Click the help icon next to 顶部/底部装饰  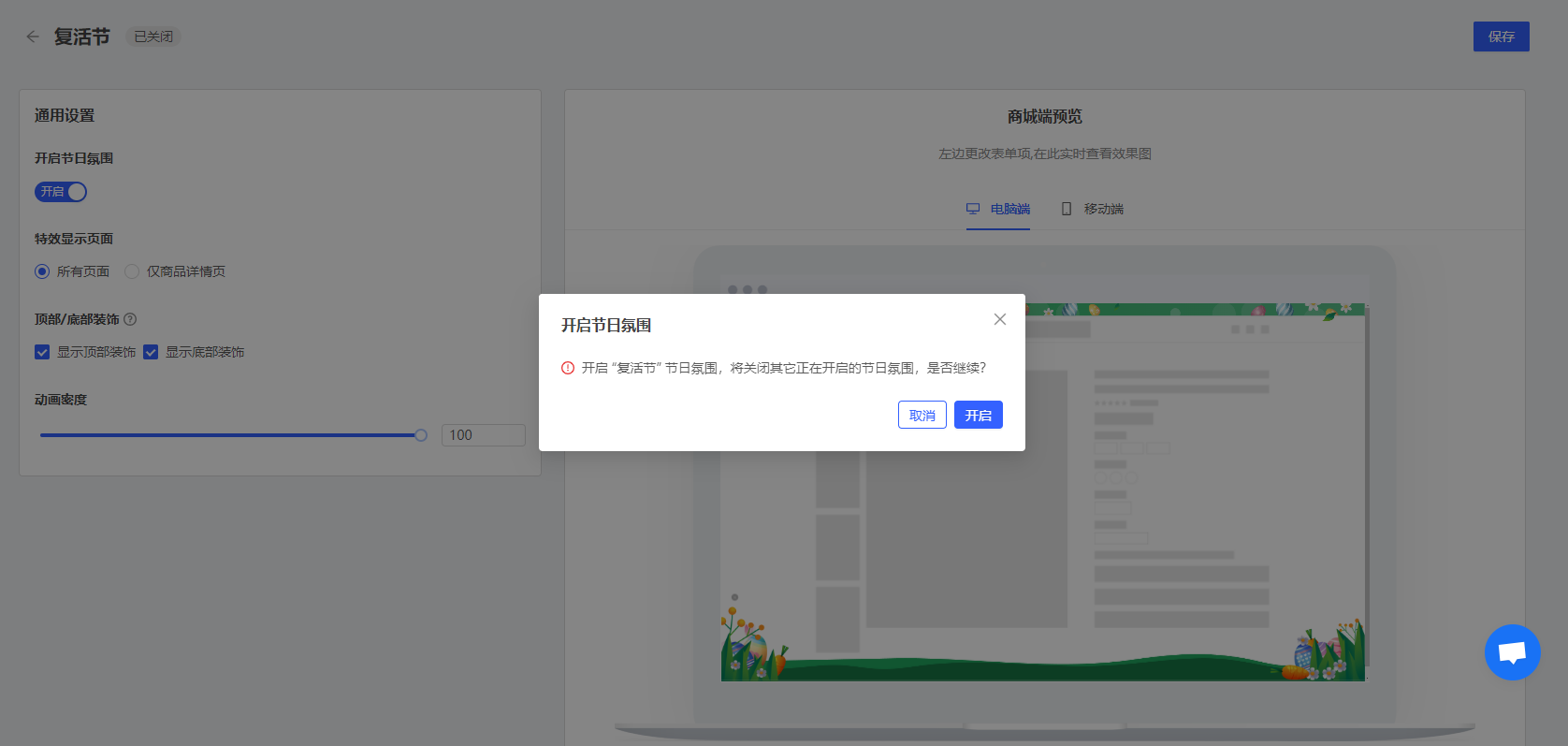pyautogui.click(x=130, y=319)
